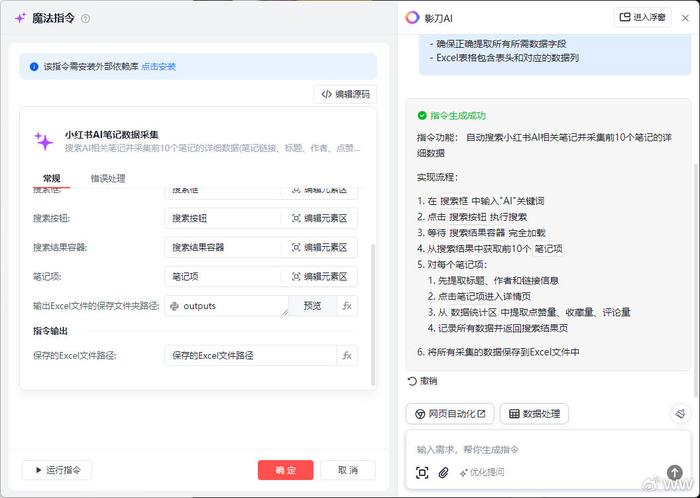Click the 保存的Excel文件路径 output field
The height and width of the screenshot is (498, 700).
point(251,356)
